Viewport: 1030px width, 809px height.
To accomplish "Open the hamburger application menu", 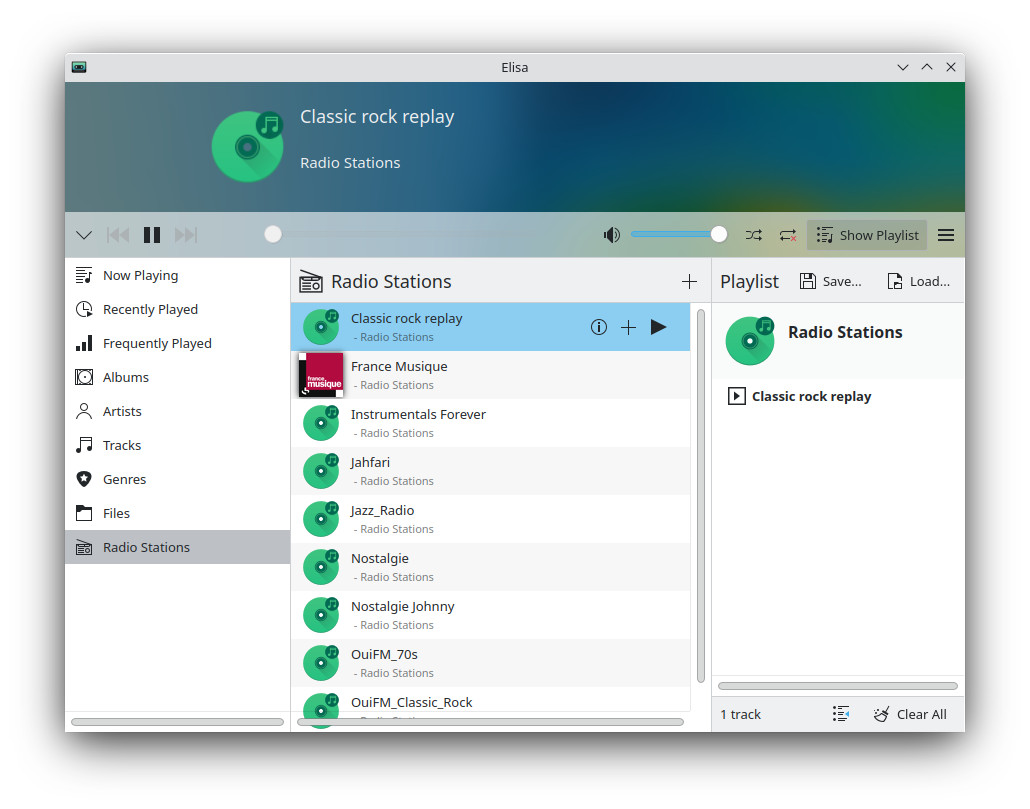I will pyautogui.click(x=946, y=235).
